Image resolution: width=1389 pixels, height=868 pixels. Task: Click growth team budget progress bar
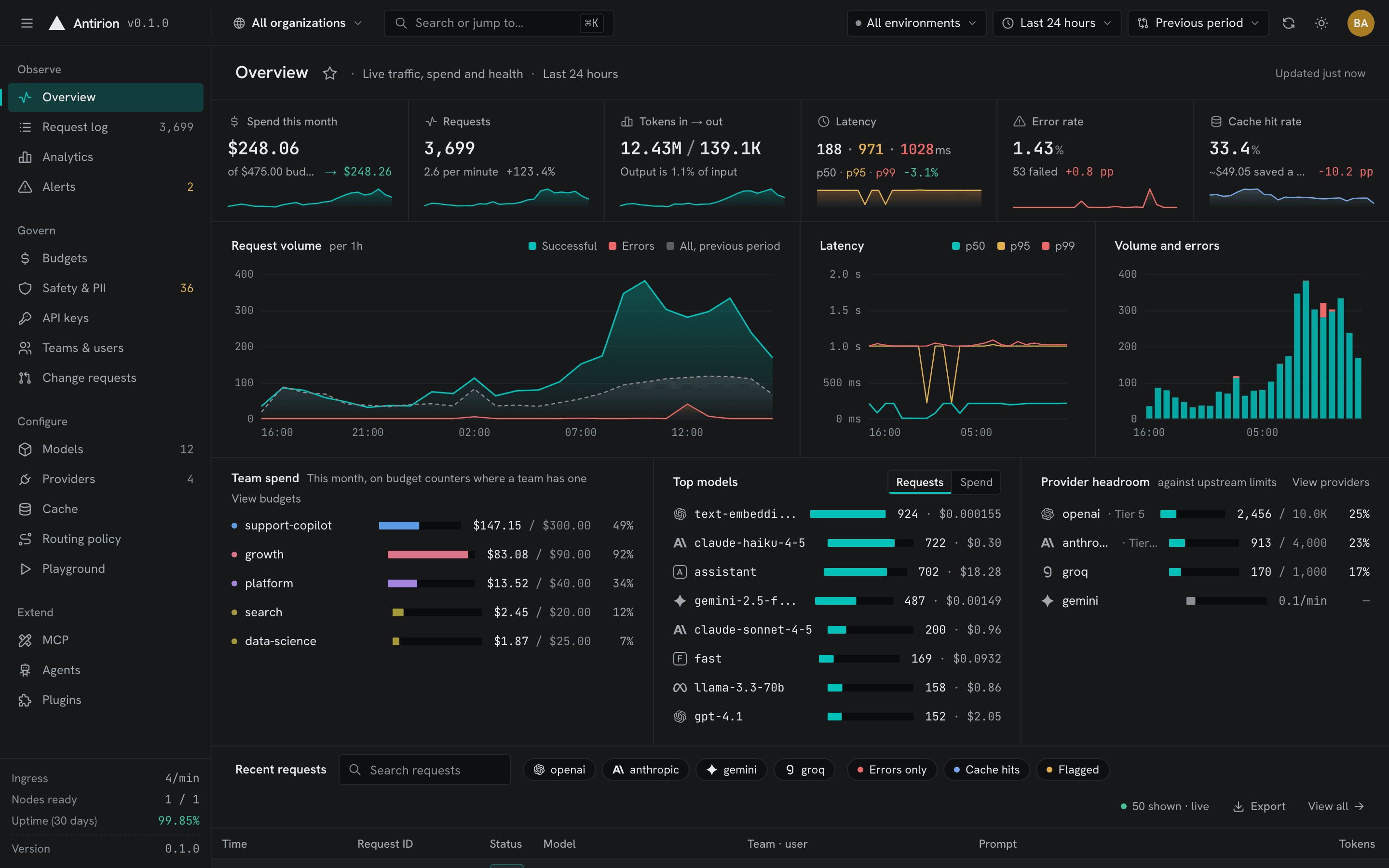pos(431,555)
